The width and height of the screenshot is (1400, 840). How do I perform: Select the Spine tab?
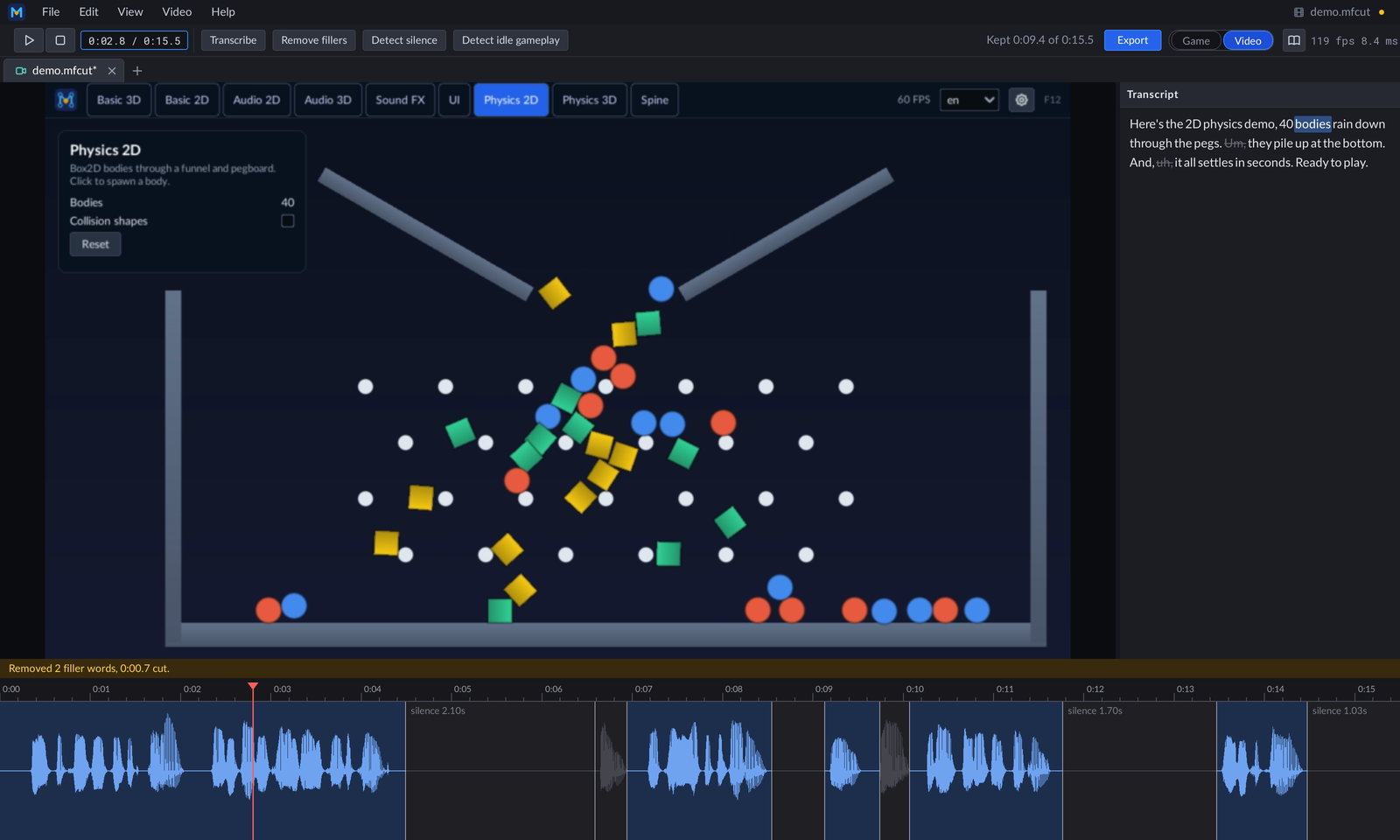pyautogui.click(x=654, y=100)
